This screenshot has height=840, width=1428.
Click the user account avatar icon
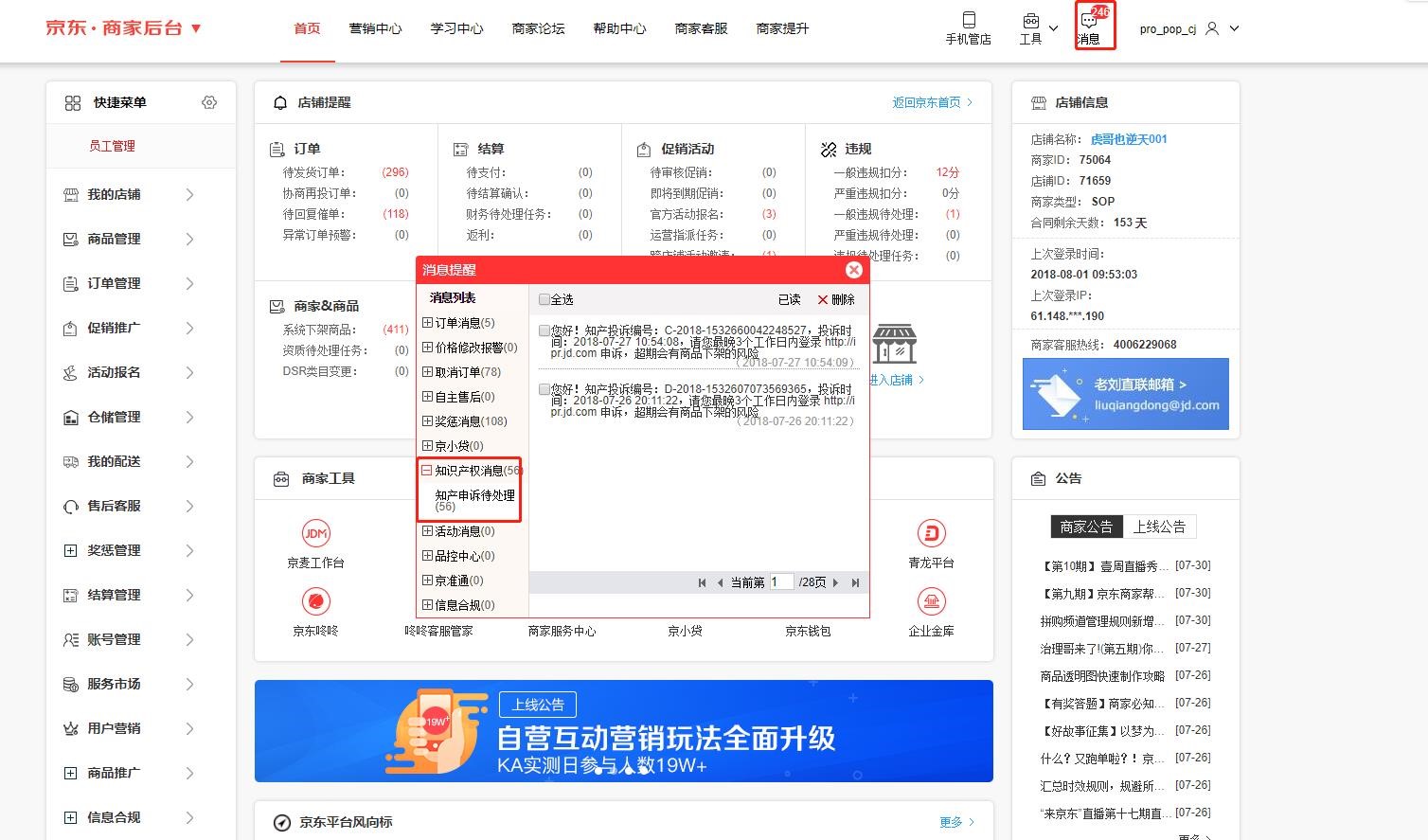(x=1212, y=28)
